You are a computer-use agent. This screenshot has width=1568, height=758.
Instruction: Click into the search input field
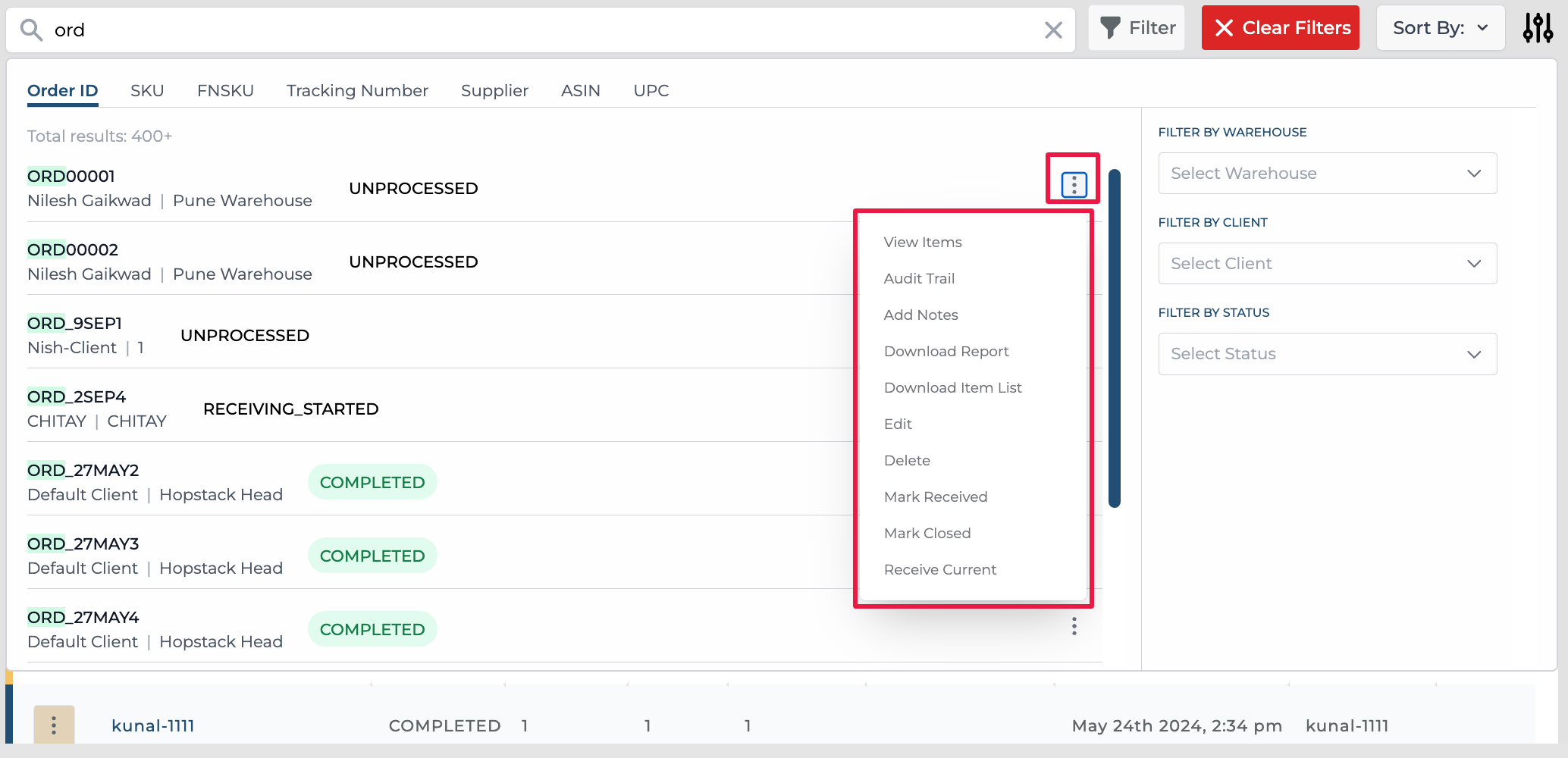point(531,30)
